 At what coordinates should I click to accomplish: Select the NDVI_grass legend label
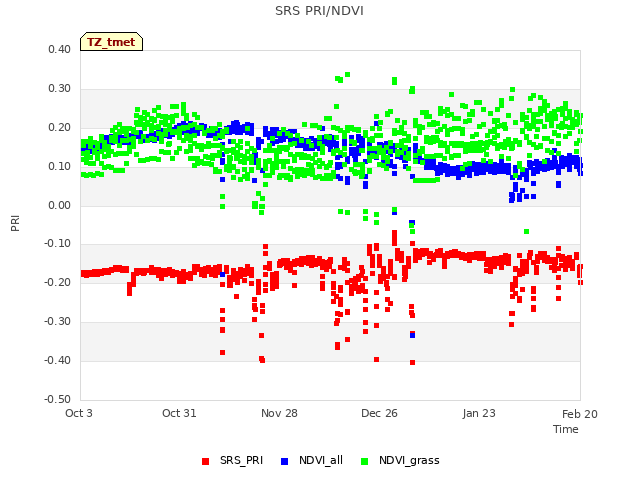[409, 460]
